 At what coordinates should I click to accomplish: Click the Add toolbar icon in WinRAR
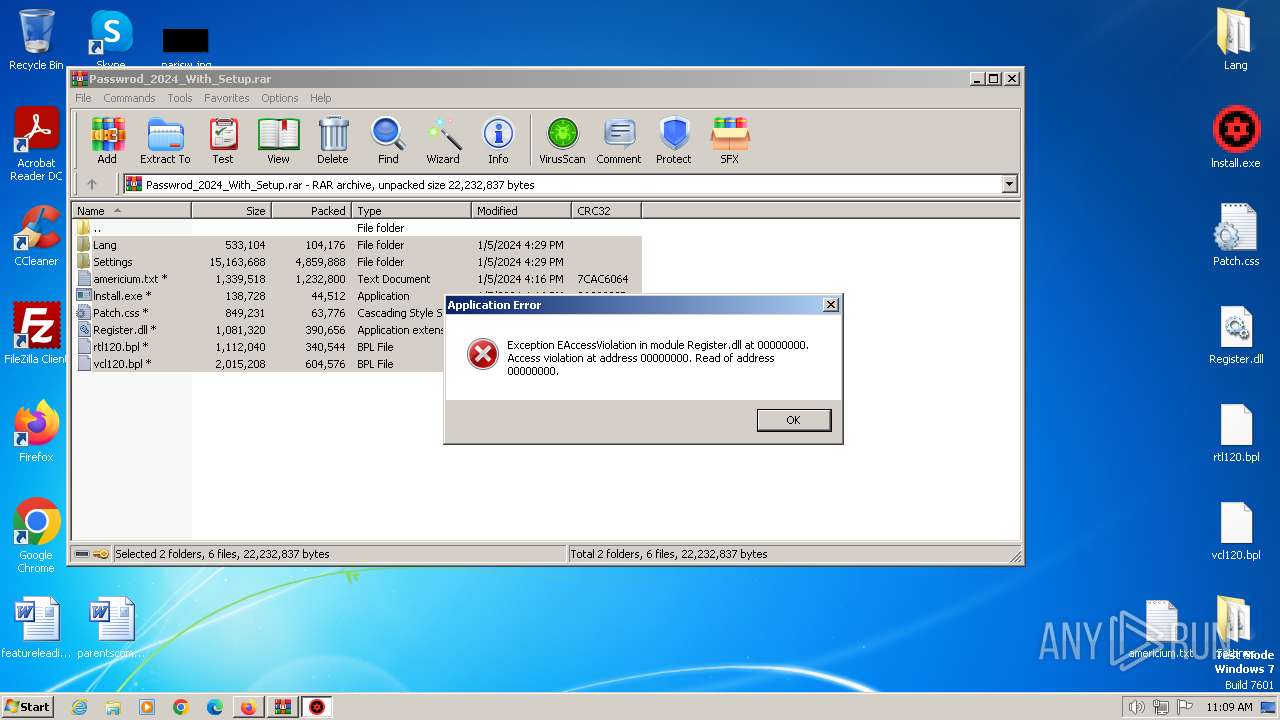pos(107,140)
